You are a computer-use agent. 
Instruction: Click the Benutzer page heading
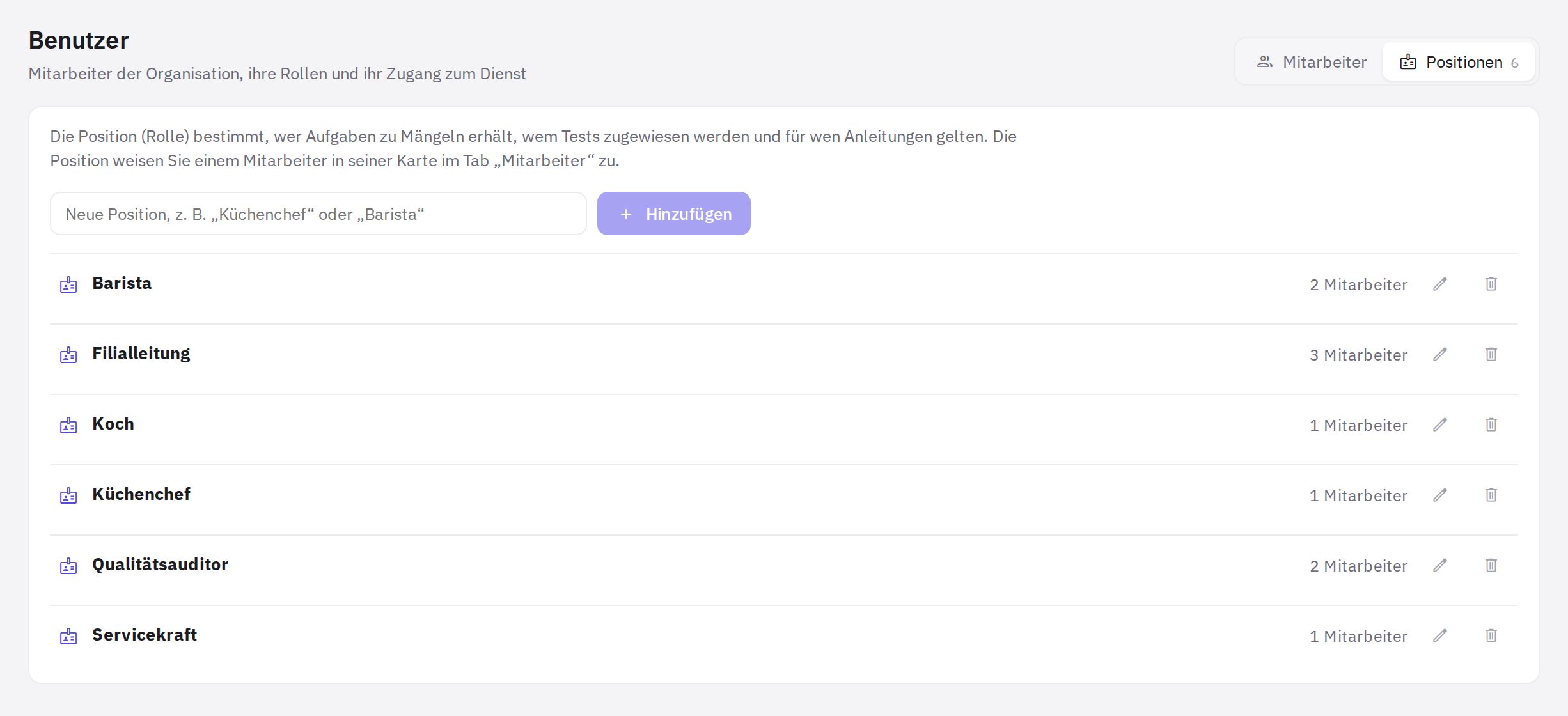tap(79, 40)
